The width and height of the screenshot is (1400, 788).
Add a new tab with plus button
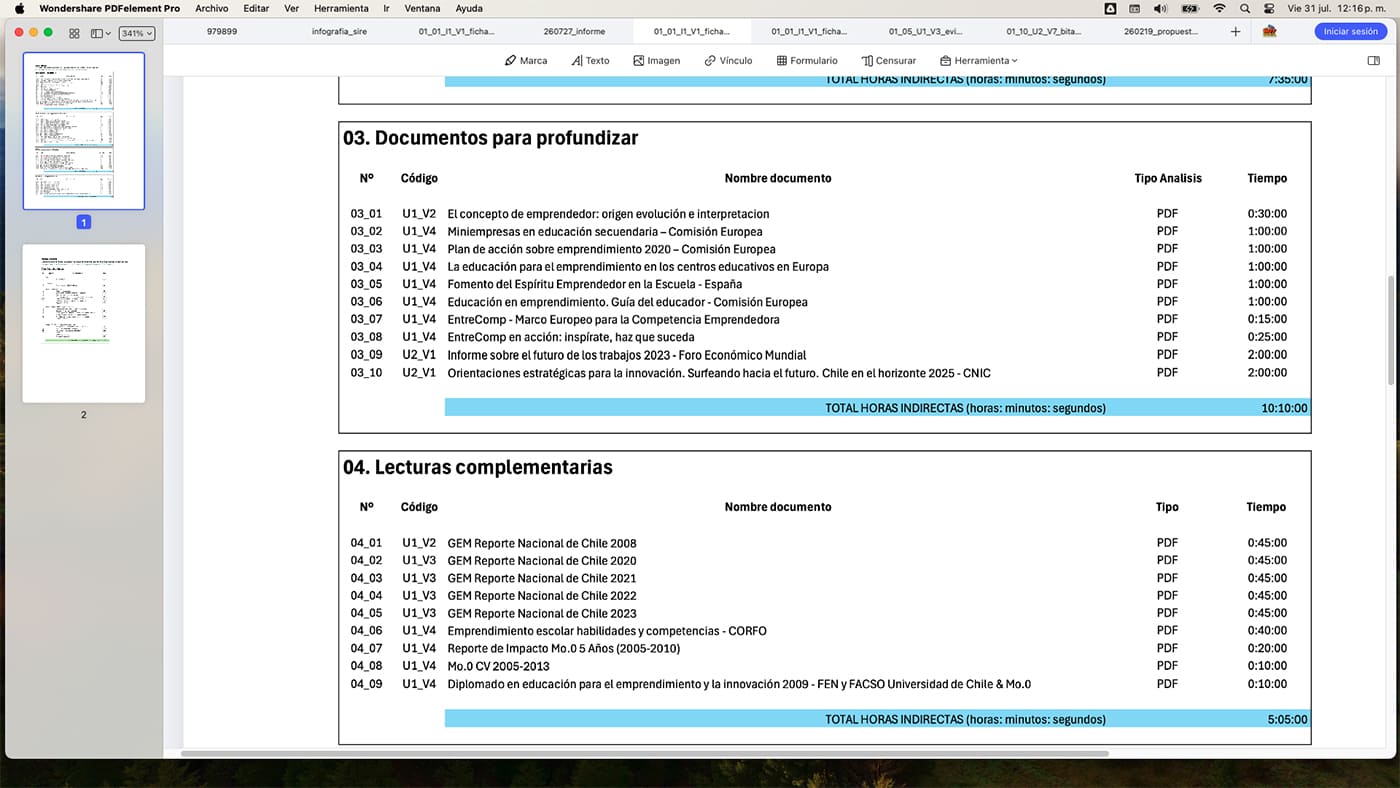(1235, 32)
